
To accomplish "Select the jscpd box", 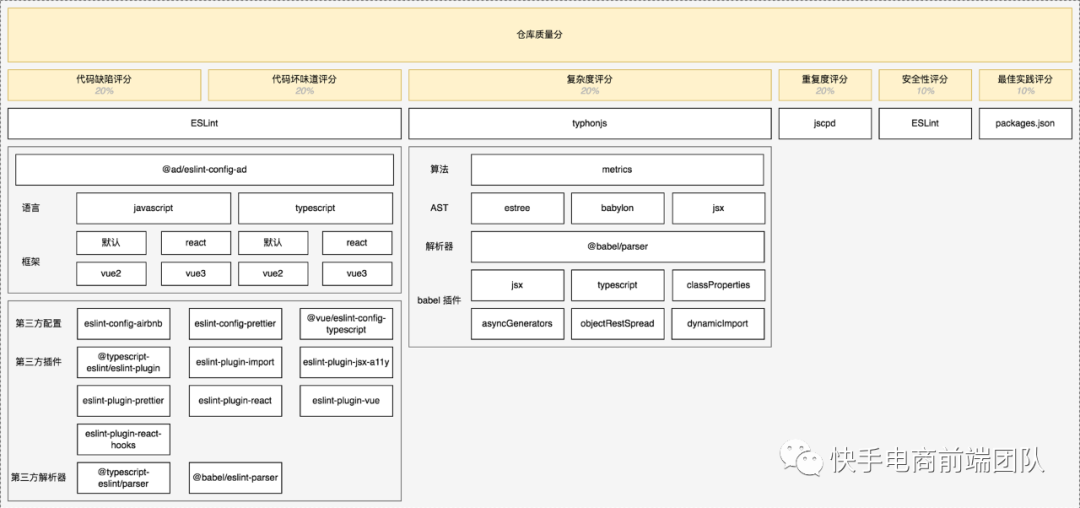I will [825, 124].
